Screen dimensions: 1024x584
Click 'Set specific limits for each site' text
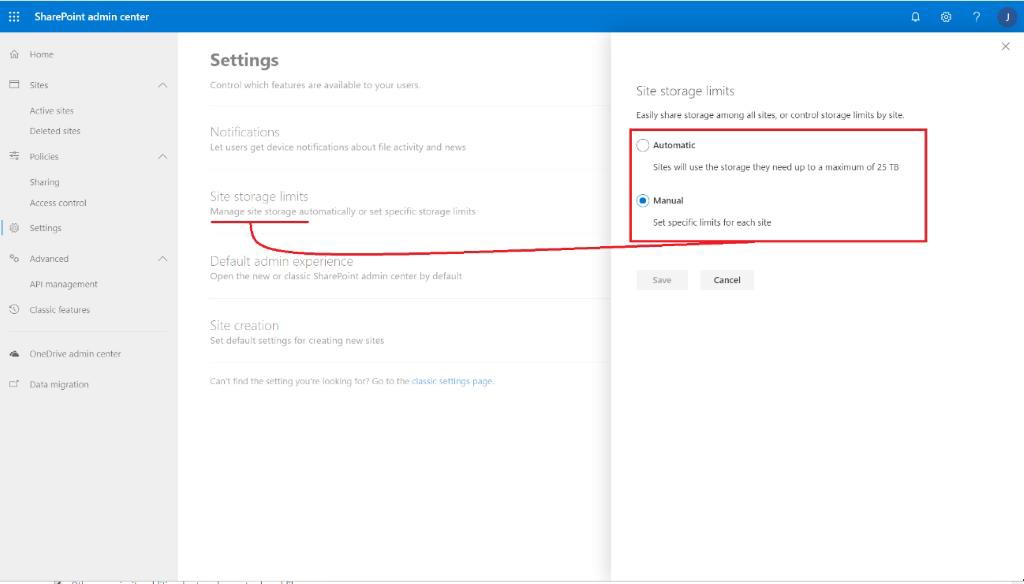tap(712, 222)
